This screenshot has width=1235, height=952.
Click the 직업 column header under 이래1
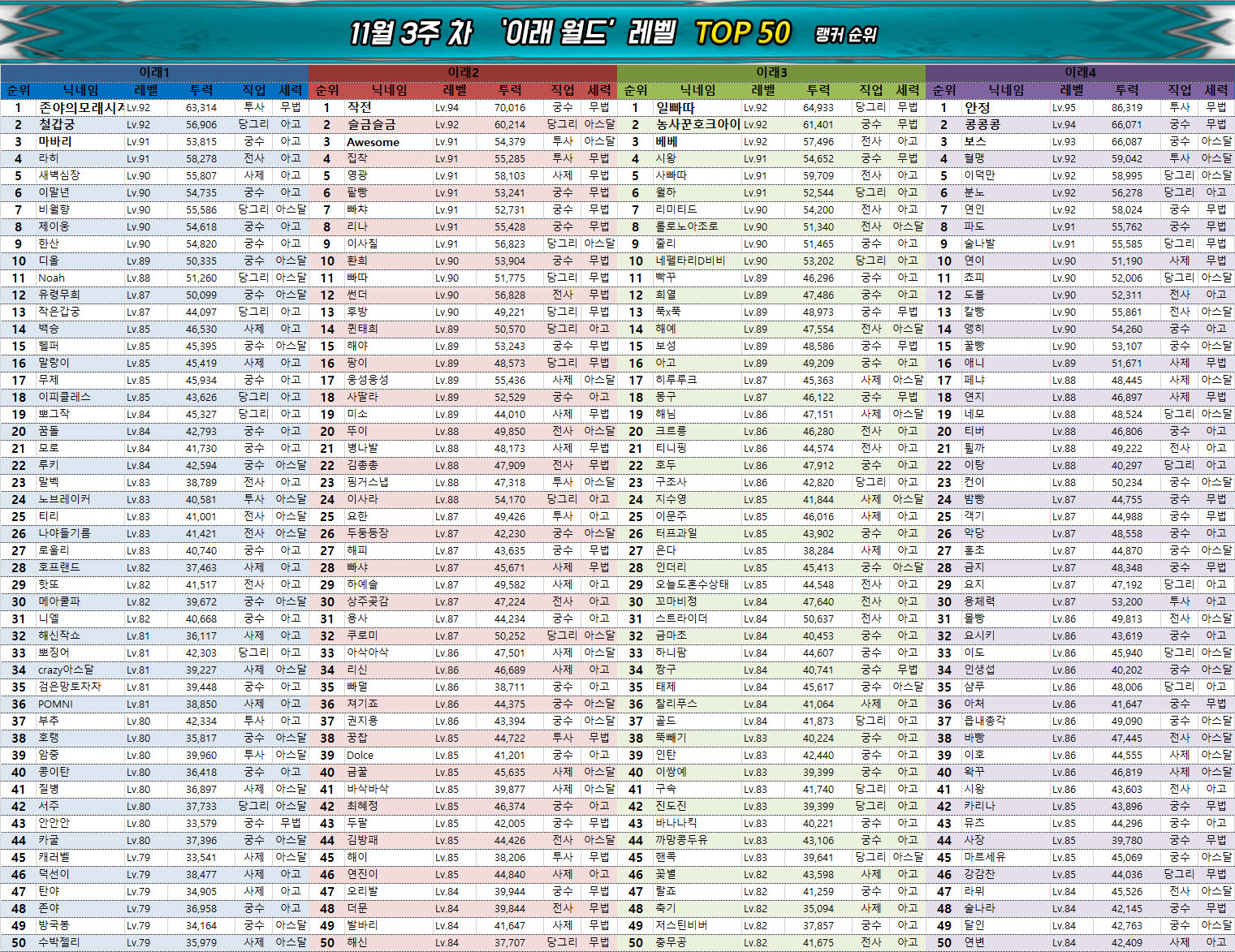pos(253,90)
